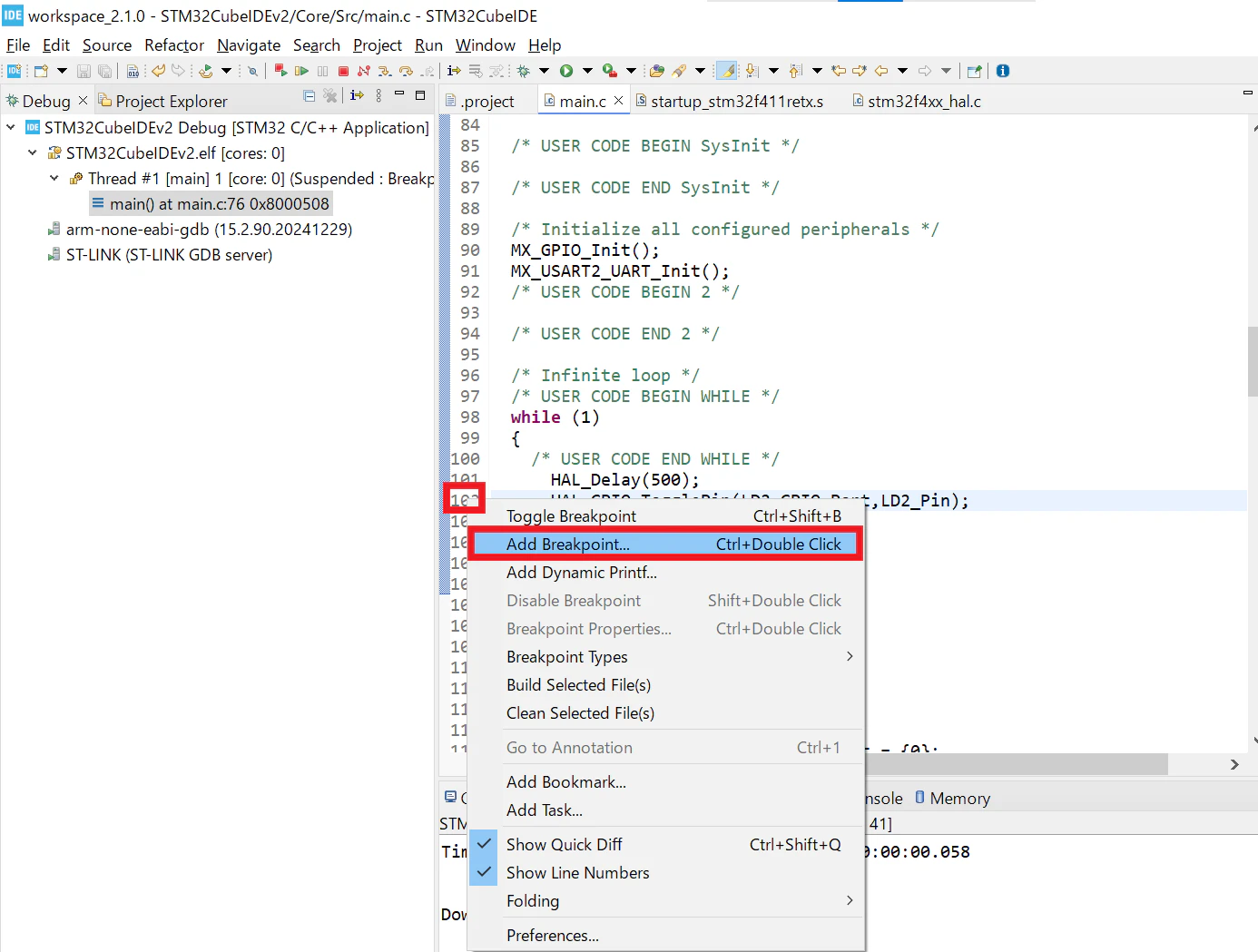
Task: Open the Window menu
Action: tap(486, 45)
